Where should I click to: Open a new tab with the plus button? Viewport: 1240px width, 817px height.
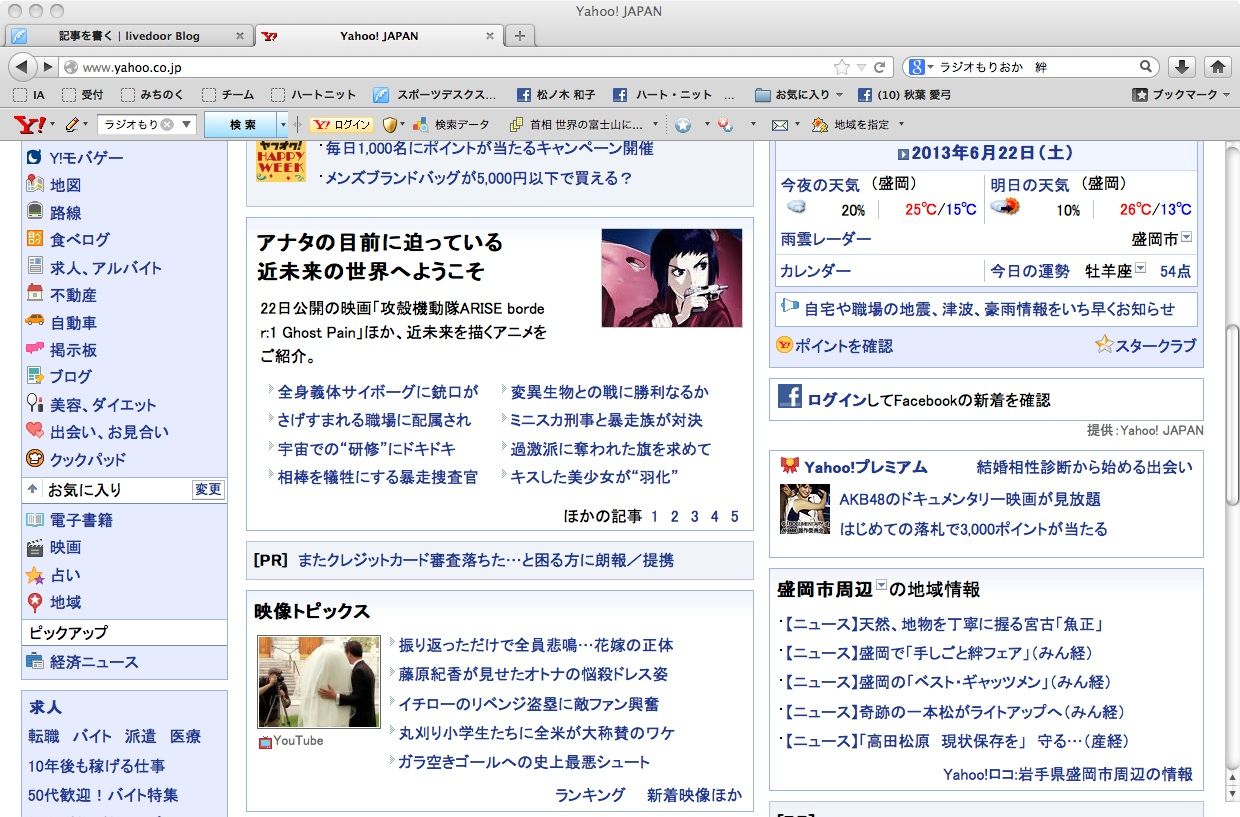pyautogui.click(x=520, y=36)
